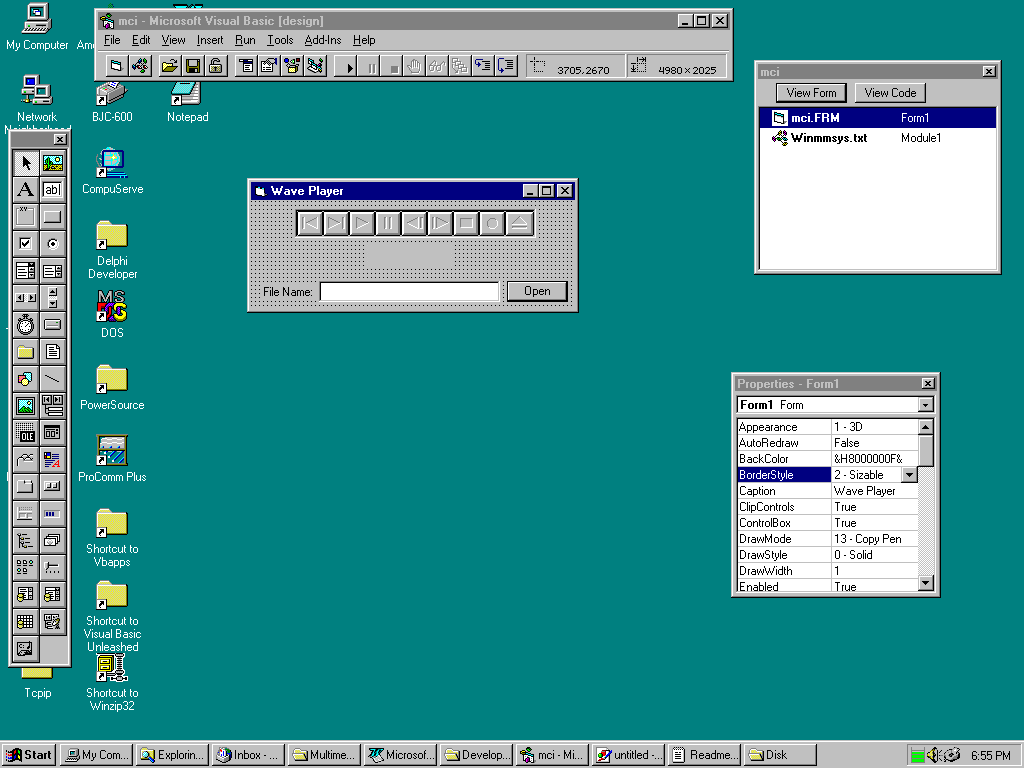Image resolution: width=1024 pixels, height=768 pixels.
Task: Select the CheckBox control in the toolbox
Action: click(26, 243)
